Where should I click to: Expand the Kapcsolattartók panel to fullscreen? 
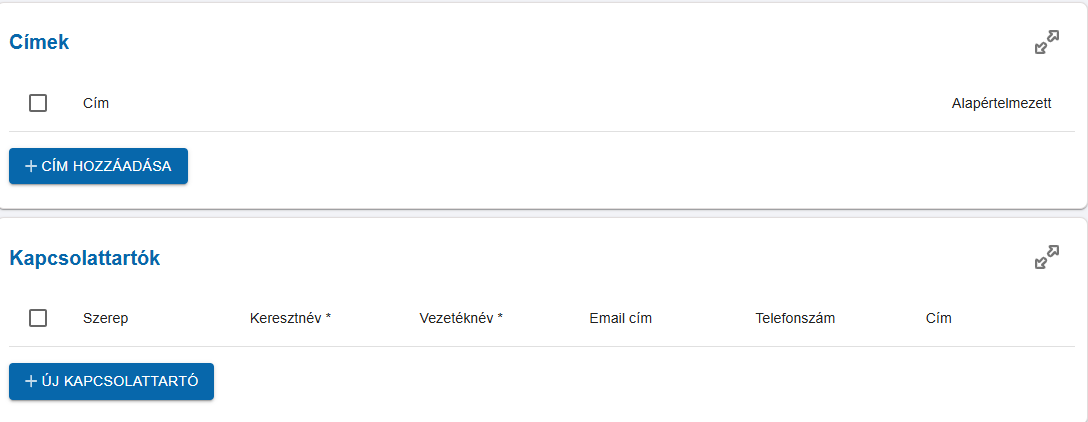click(1046, 258)
